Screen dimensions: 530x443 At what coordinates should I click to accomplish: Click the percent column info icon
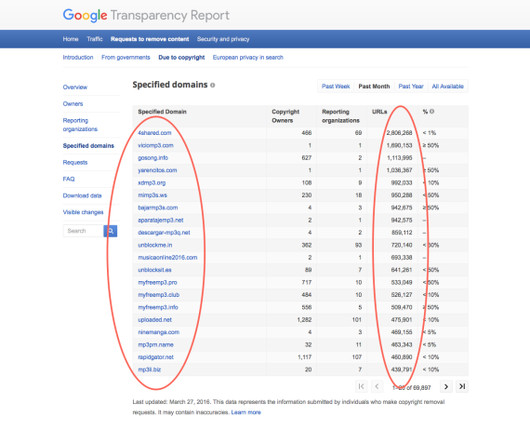[432, 112]
